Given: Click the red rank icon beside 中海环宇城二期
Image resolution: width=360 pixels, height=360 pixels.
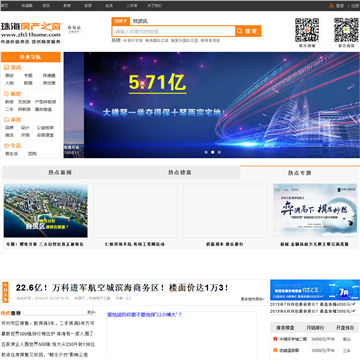Looking at the screenshot, I should (275, 339).
